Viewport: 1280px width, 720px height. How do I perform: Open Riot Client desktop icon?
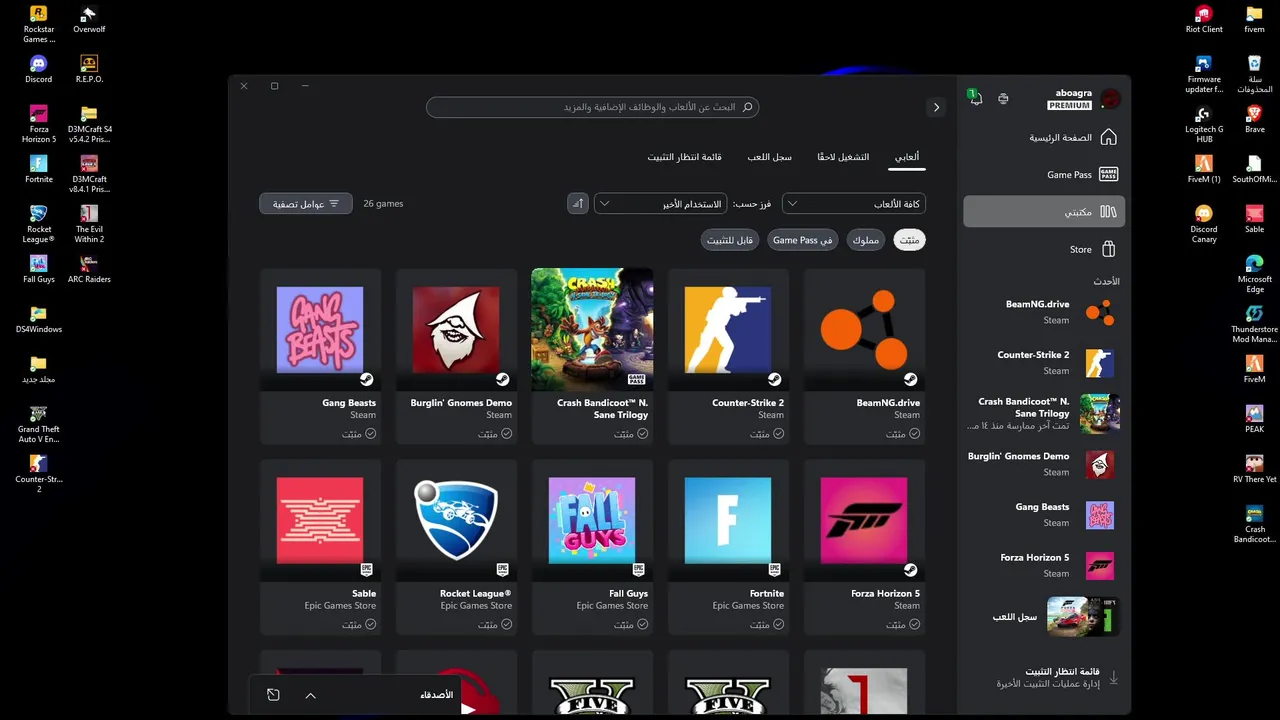[x=1204, y=19]
